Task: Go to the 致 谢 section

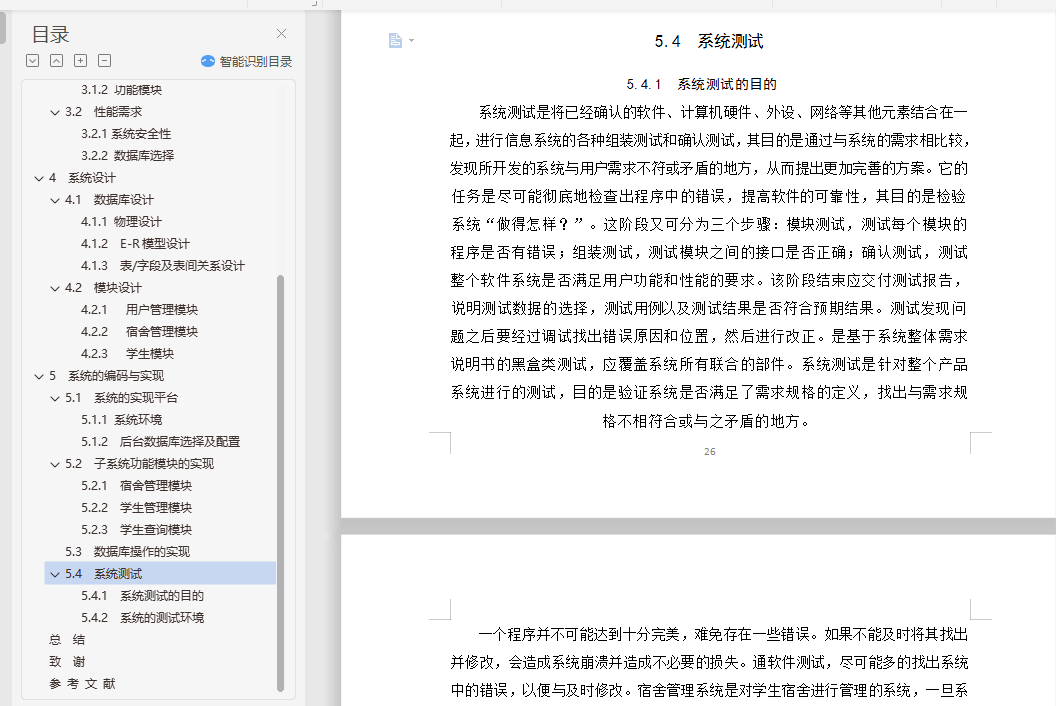Action: click(x=67, y=662)
